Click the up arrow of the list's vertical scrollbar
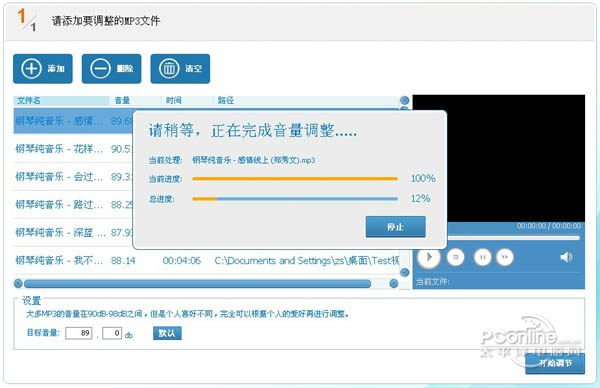600x388 pixels. (404, 101)
